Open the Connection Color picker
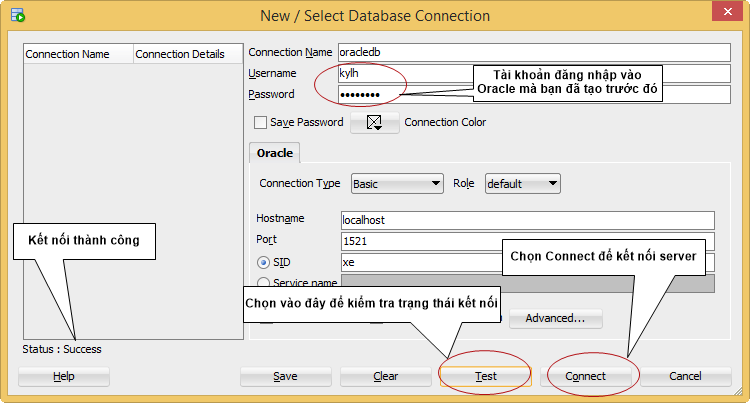Viewport: 750px width, 403px height. (375, 122)
